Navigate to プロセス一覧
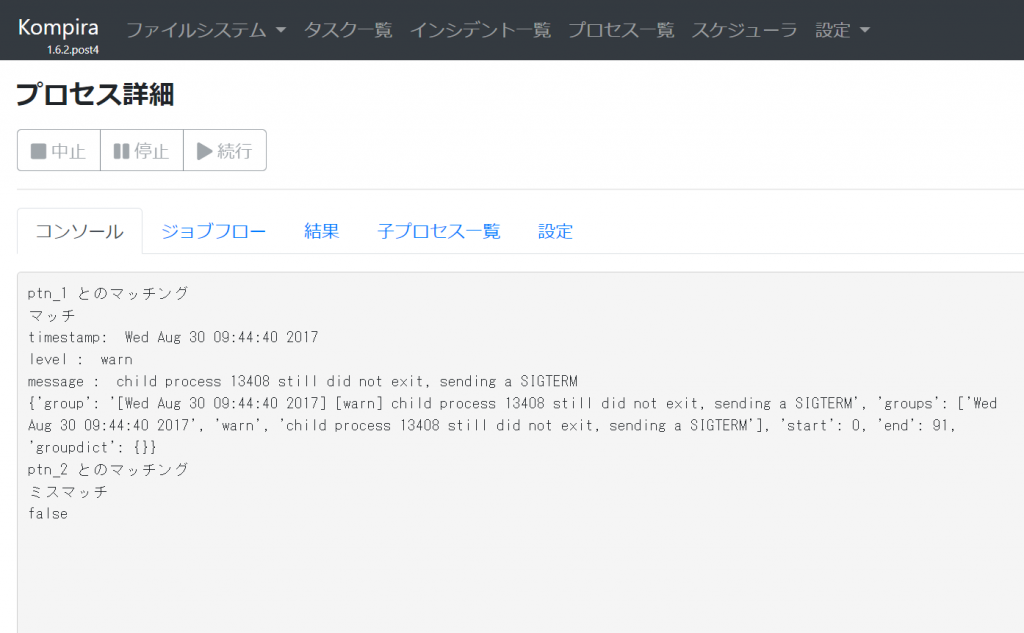The image size is (1024, 633). click(621, 31)
